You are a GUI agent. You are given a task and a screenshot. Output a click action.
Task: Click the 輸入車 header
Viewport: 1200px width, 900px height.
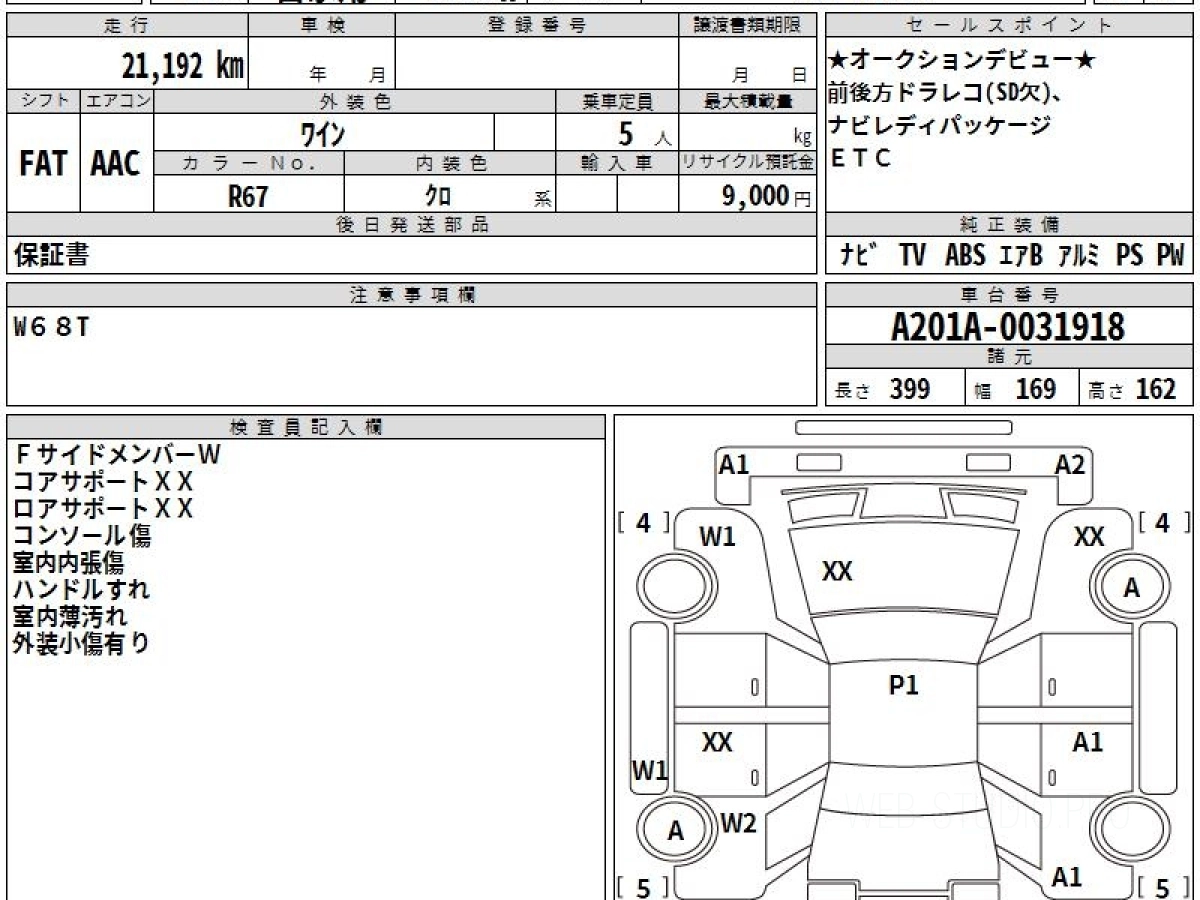tap(617, 163)
